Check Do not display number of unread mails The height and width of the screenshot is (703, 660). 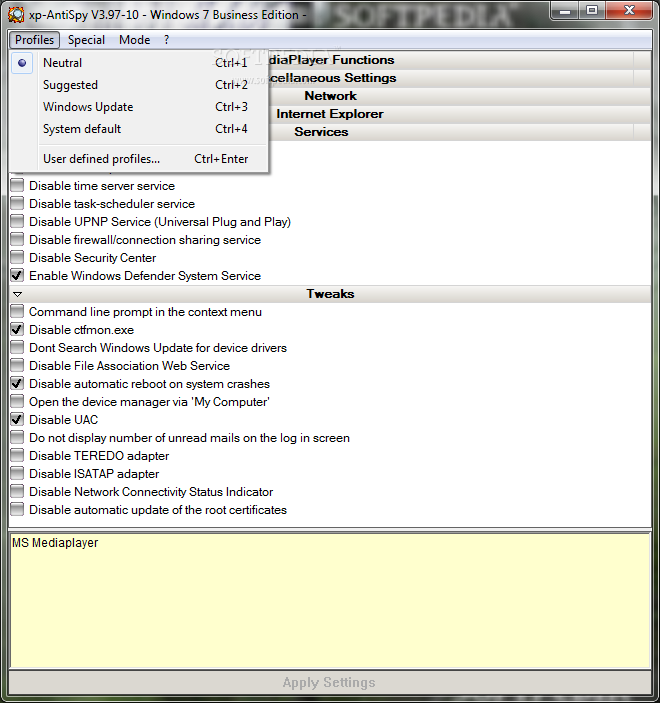coord(17,437)
